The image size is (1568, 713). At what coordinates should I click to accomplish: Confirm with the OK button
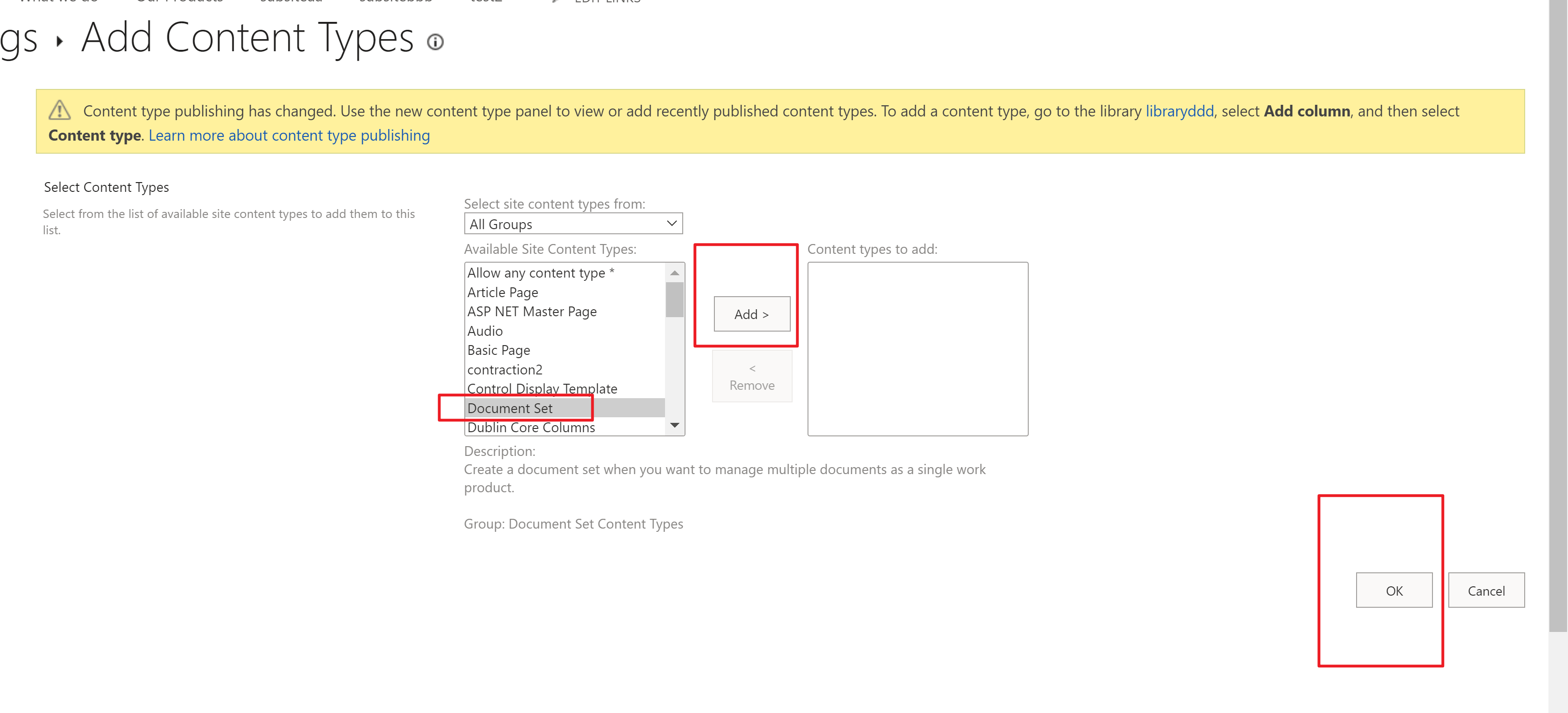(x=1394, y=590)
